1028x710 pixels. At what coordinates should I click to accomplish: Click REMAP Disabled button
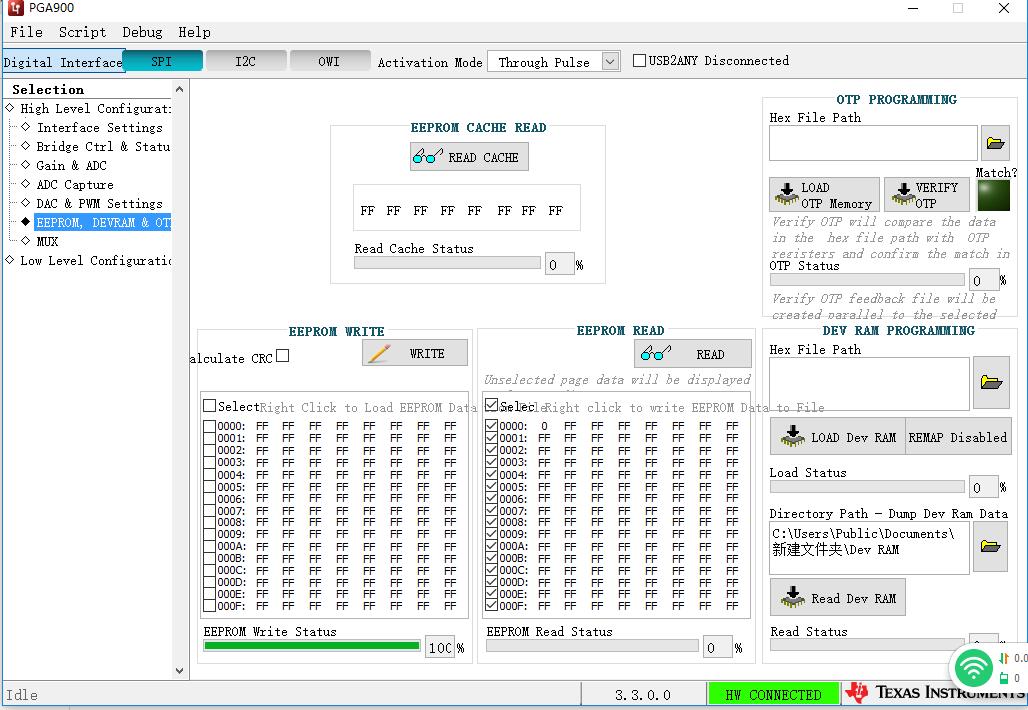[x=958, y=437]
